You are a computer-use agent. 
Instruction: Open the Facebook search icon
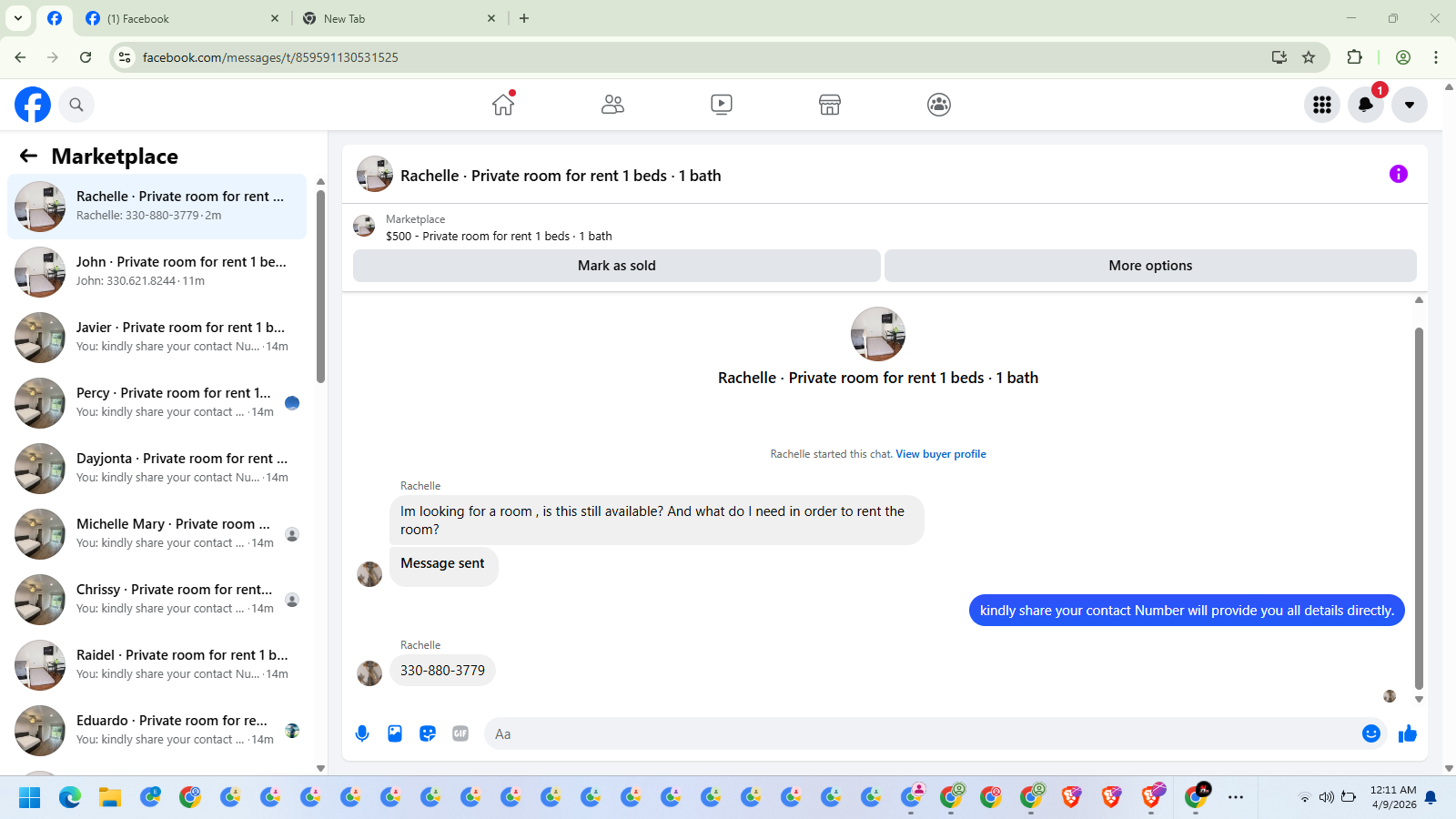tap(76, 105)
